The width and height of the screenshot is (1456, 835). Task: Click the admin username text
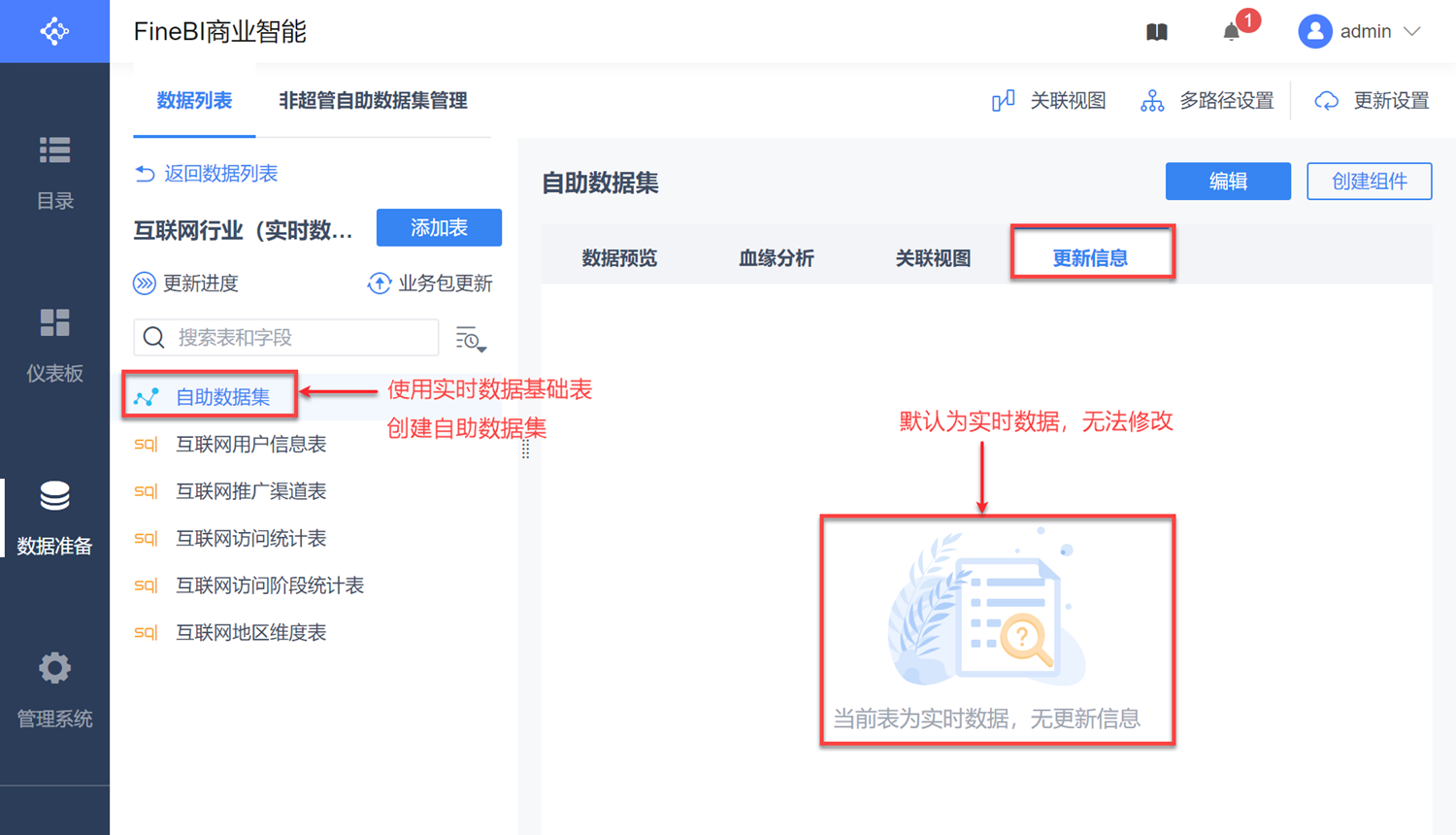(x=1366, y=32)
